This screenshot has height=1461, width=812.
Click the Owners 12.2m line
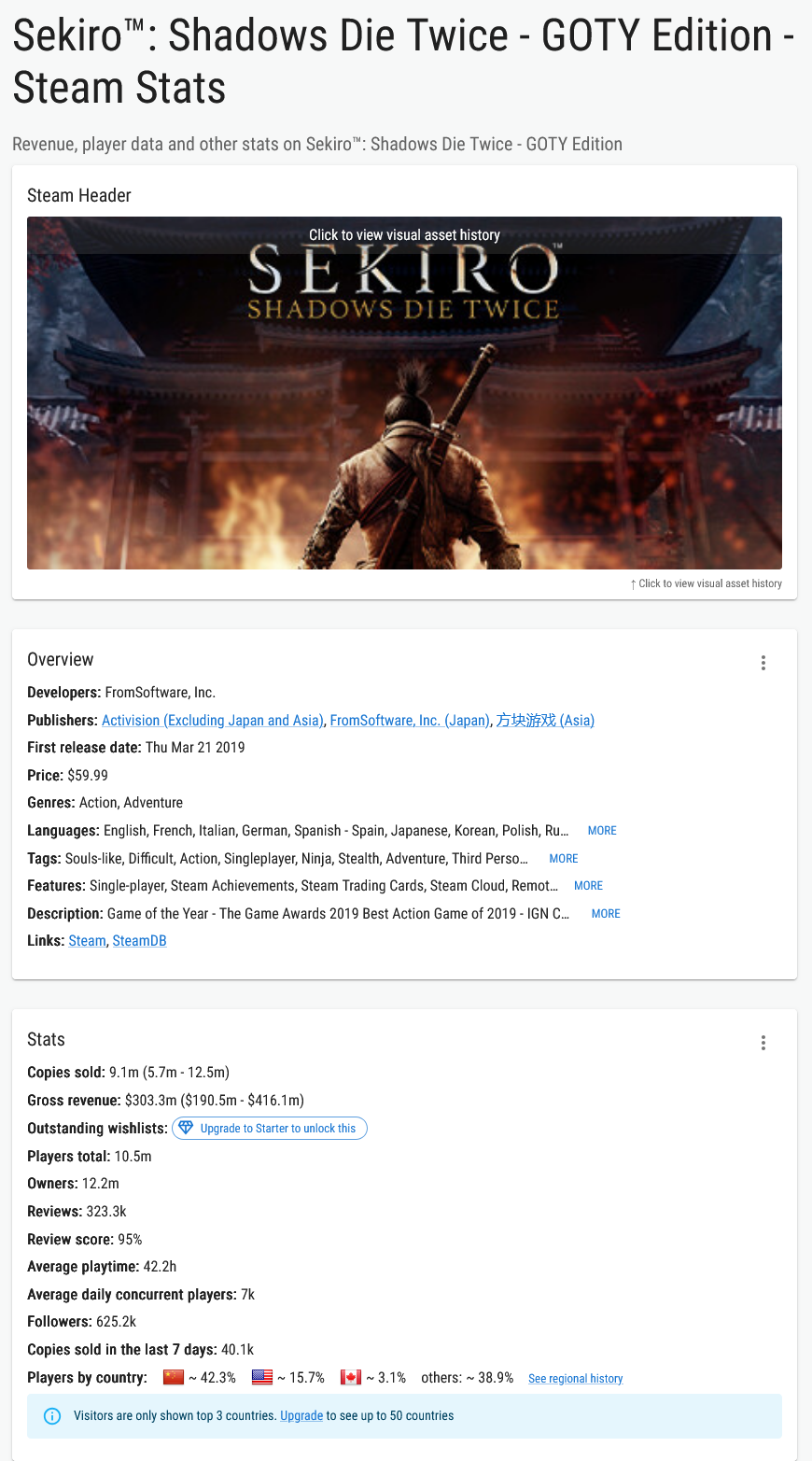tap(73, 1184)
